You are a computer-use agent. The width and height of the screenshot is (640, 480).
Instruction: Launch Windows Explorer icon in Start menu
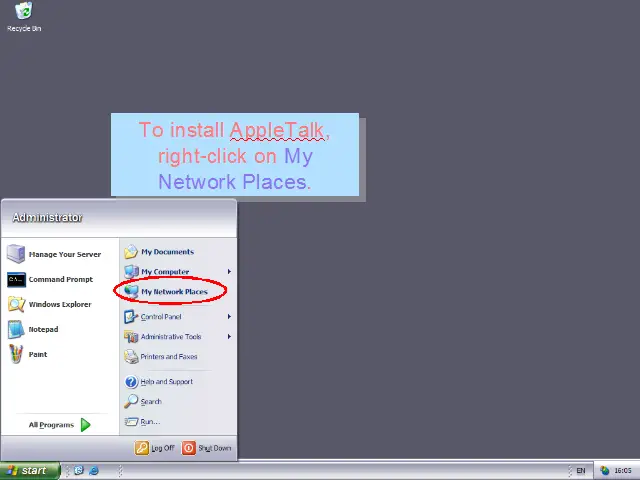16,304
